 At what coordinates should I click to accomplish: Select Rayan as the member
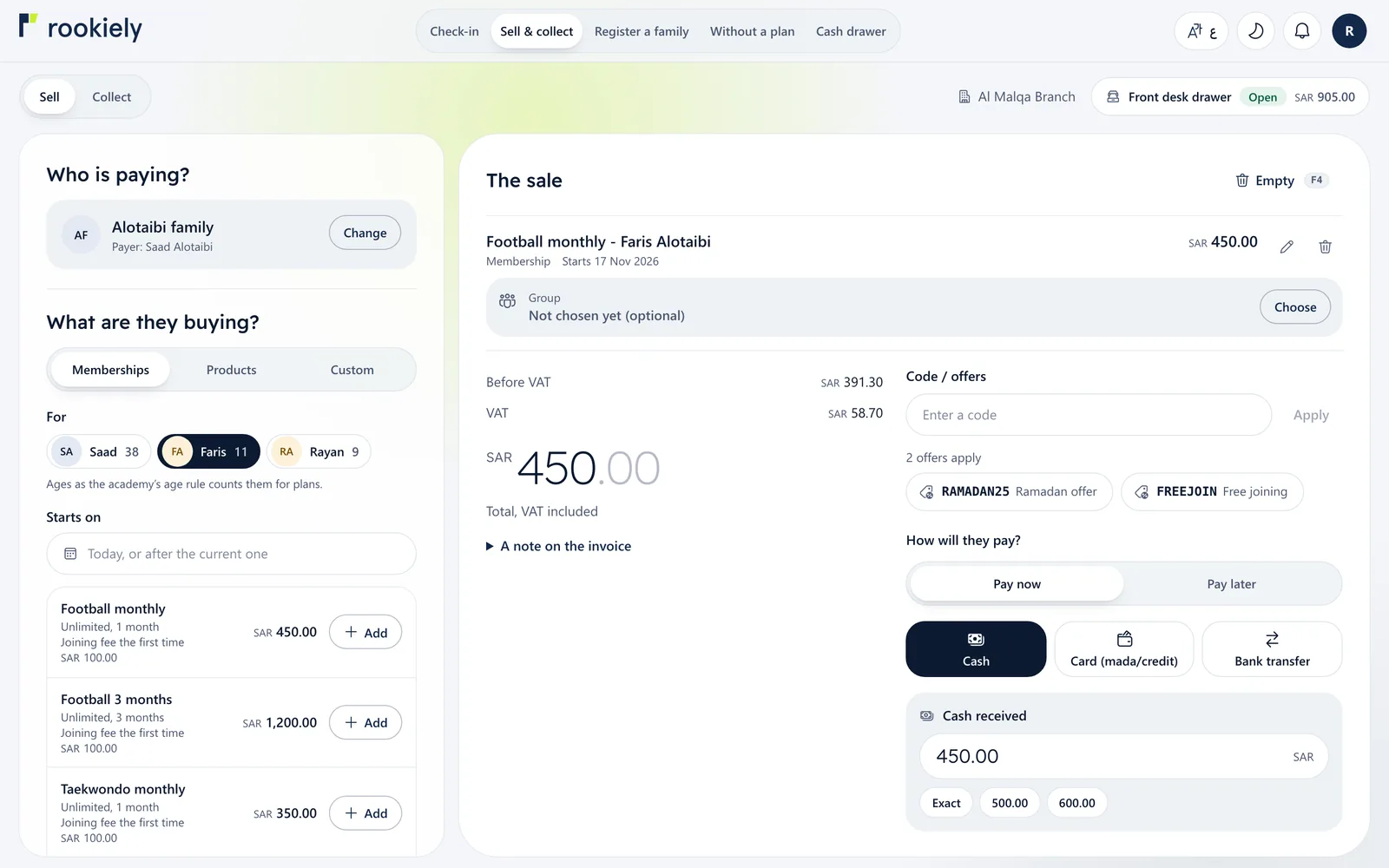[x=319, y=451]
